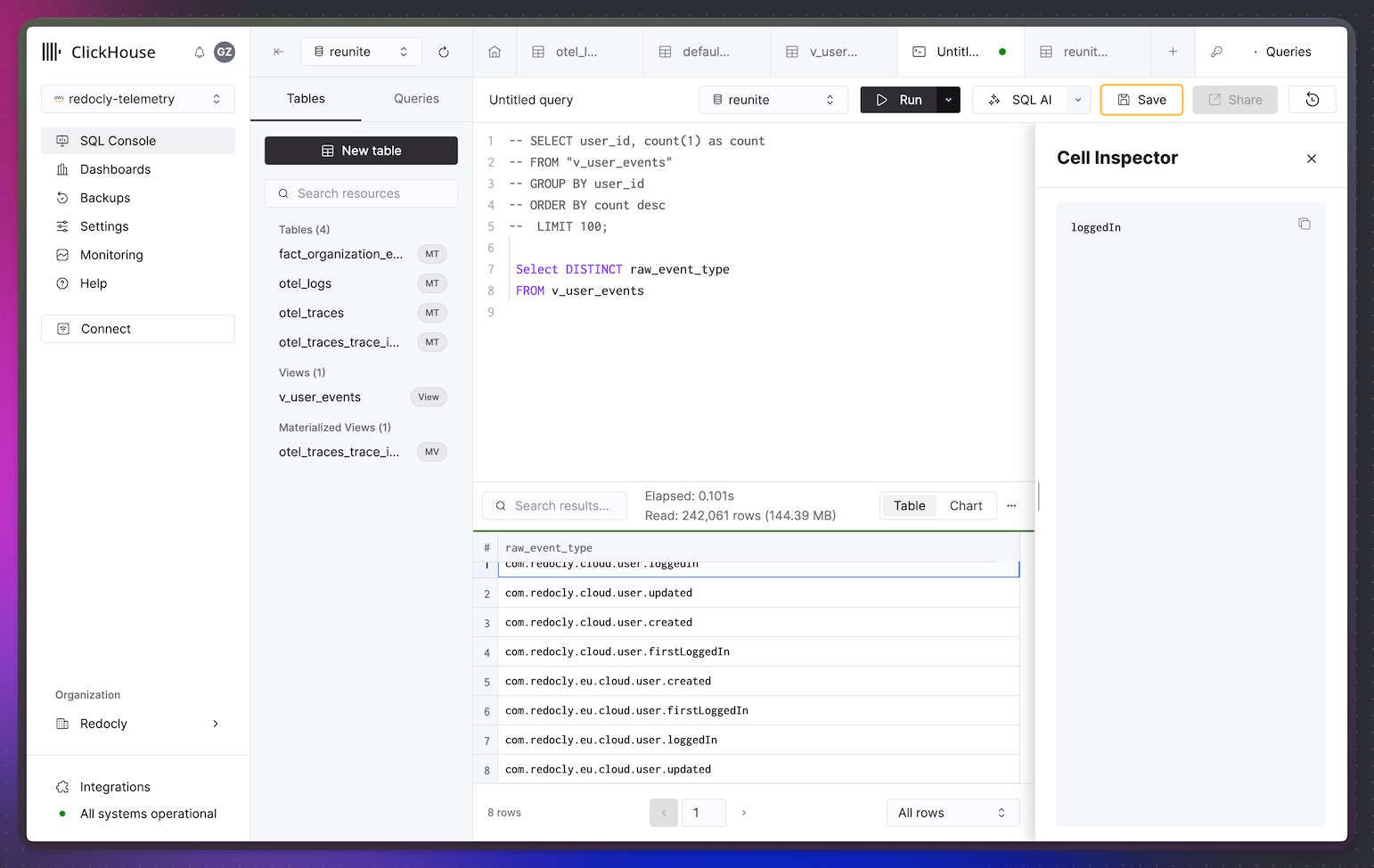Image resolution: width=1374 pixels, height=868 pixels.
Task: Focus the Search resources field
Action: 361,193
